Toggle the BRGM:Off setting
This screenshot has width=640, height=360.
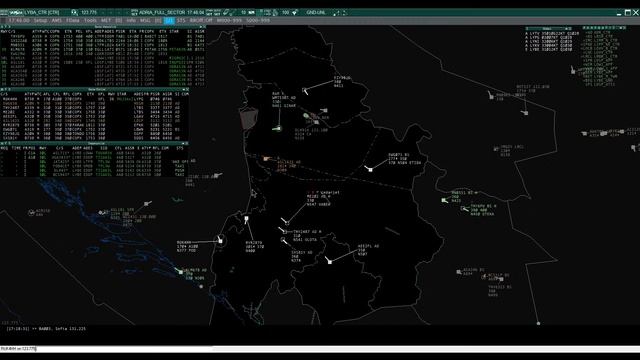click(x=201, y=20)
